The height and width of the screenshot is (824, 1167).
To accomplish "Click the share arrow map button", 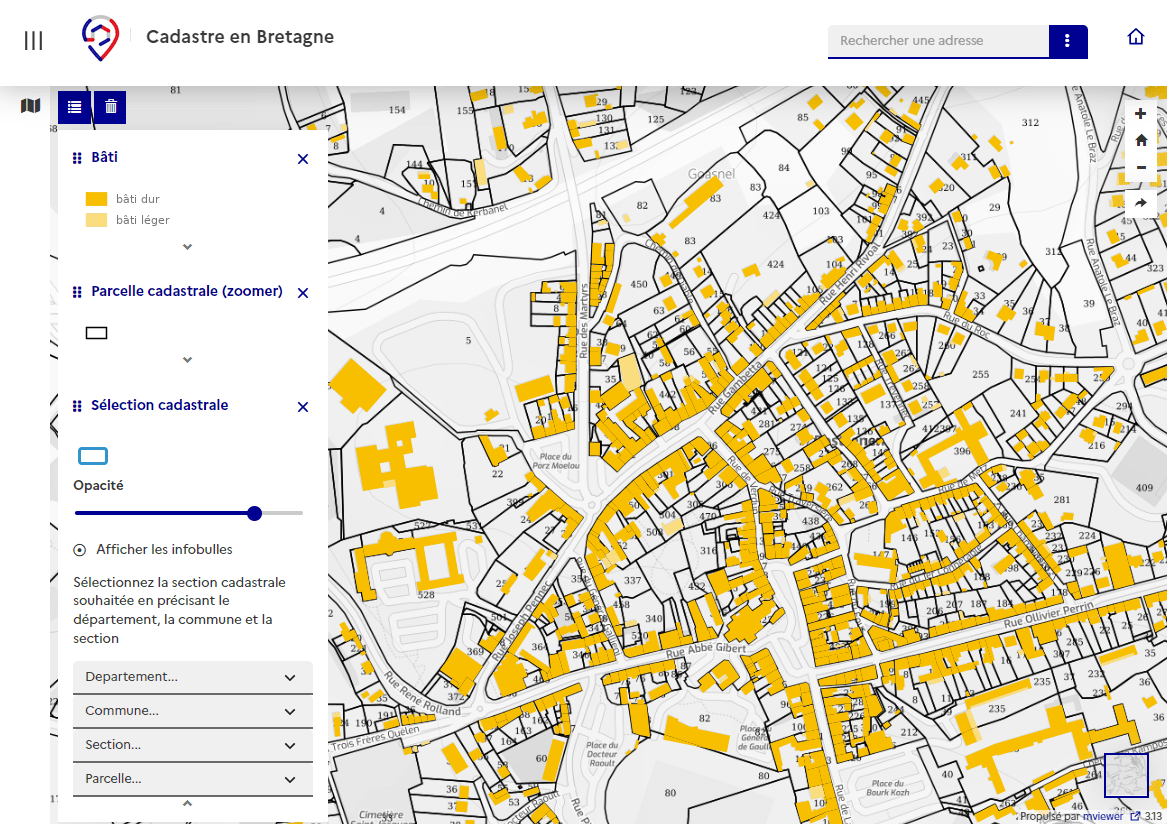I will tap(1141, 203).
